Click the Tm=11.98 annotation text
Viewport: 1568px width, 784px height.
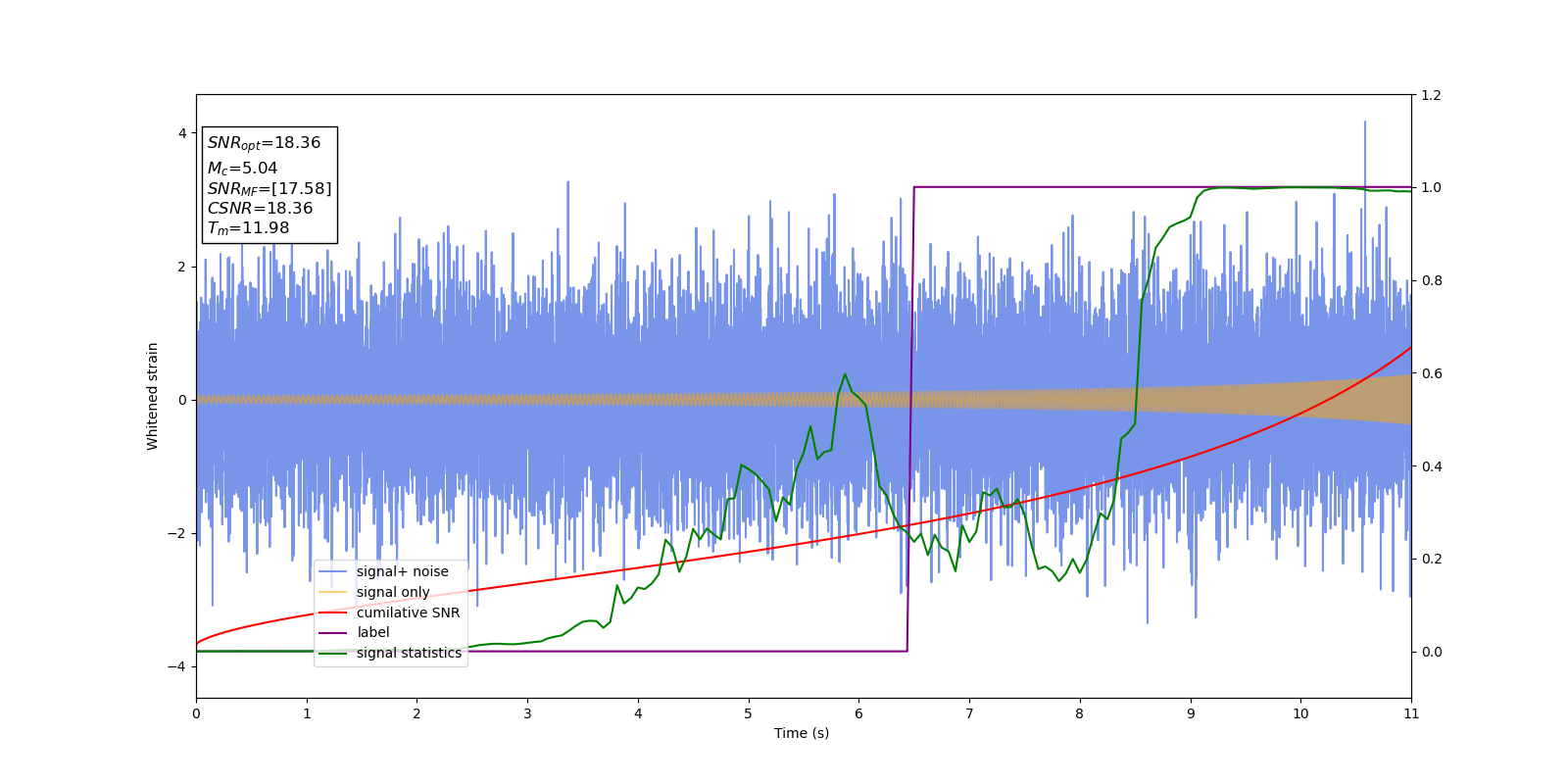click(248, 228)
